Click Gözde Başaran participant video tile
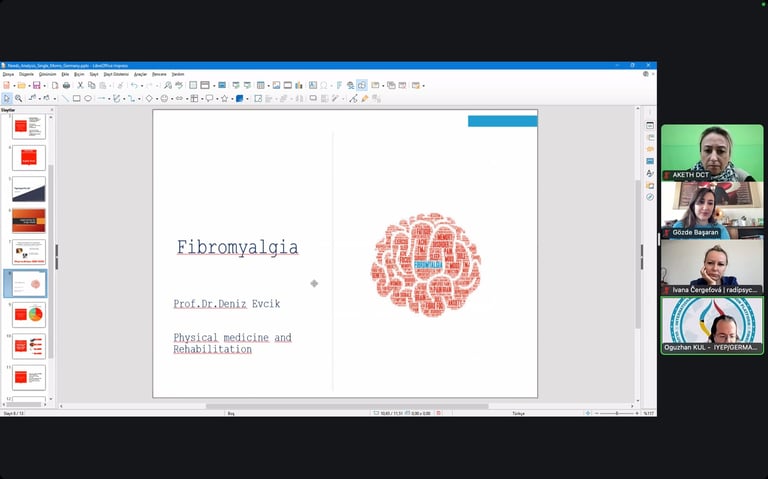 712,211
